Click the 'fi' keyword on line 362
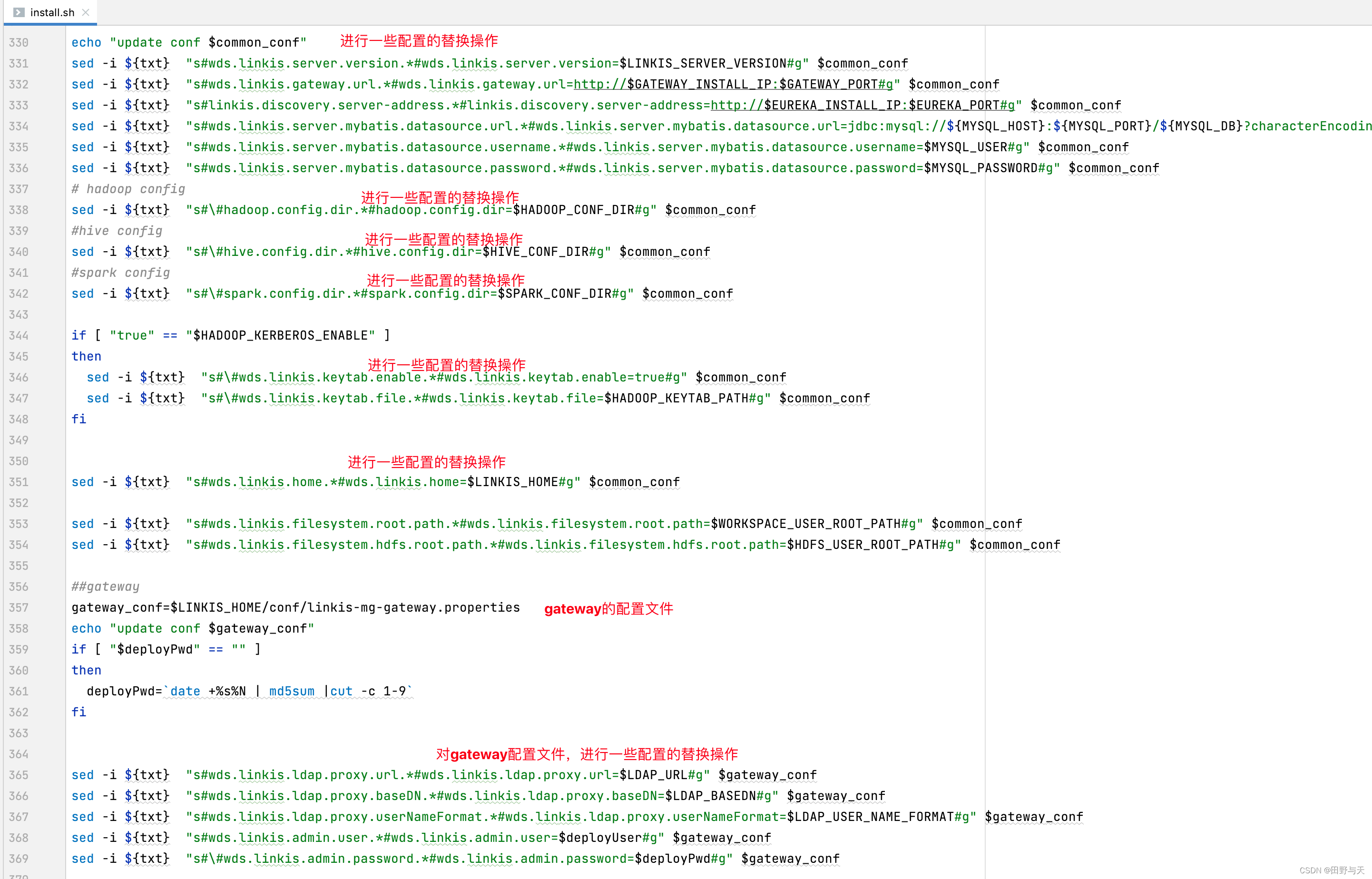This screenshot has width=1372, height=879. point(79,713)
